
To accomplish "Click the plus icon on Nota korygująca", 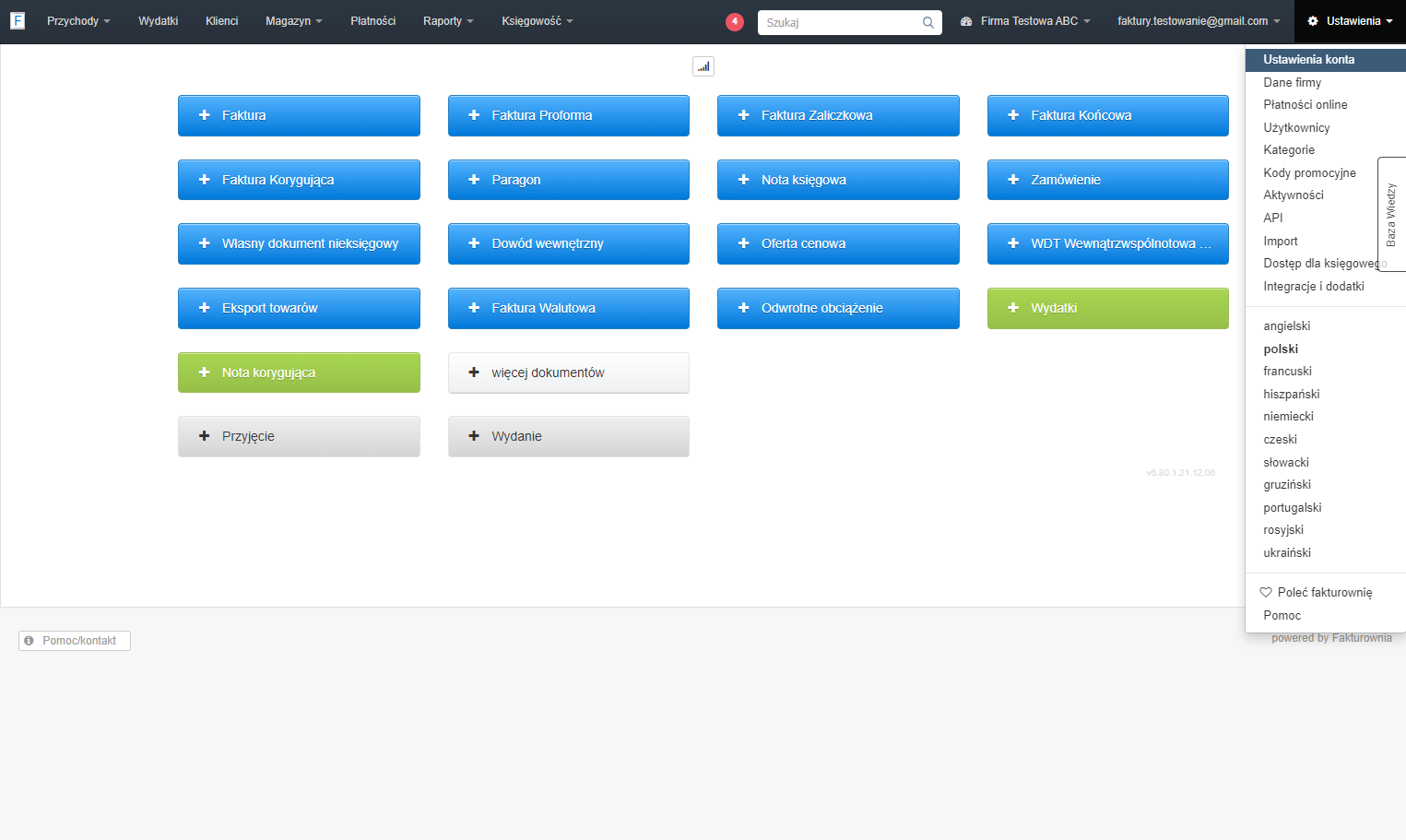I will [205, 373].
